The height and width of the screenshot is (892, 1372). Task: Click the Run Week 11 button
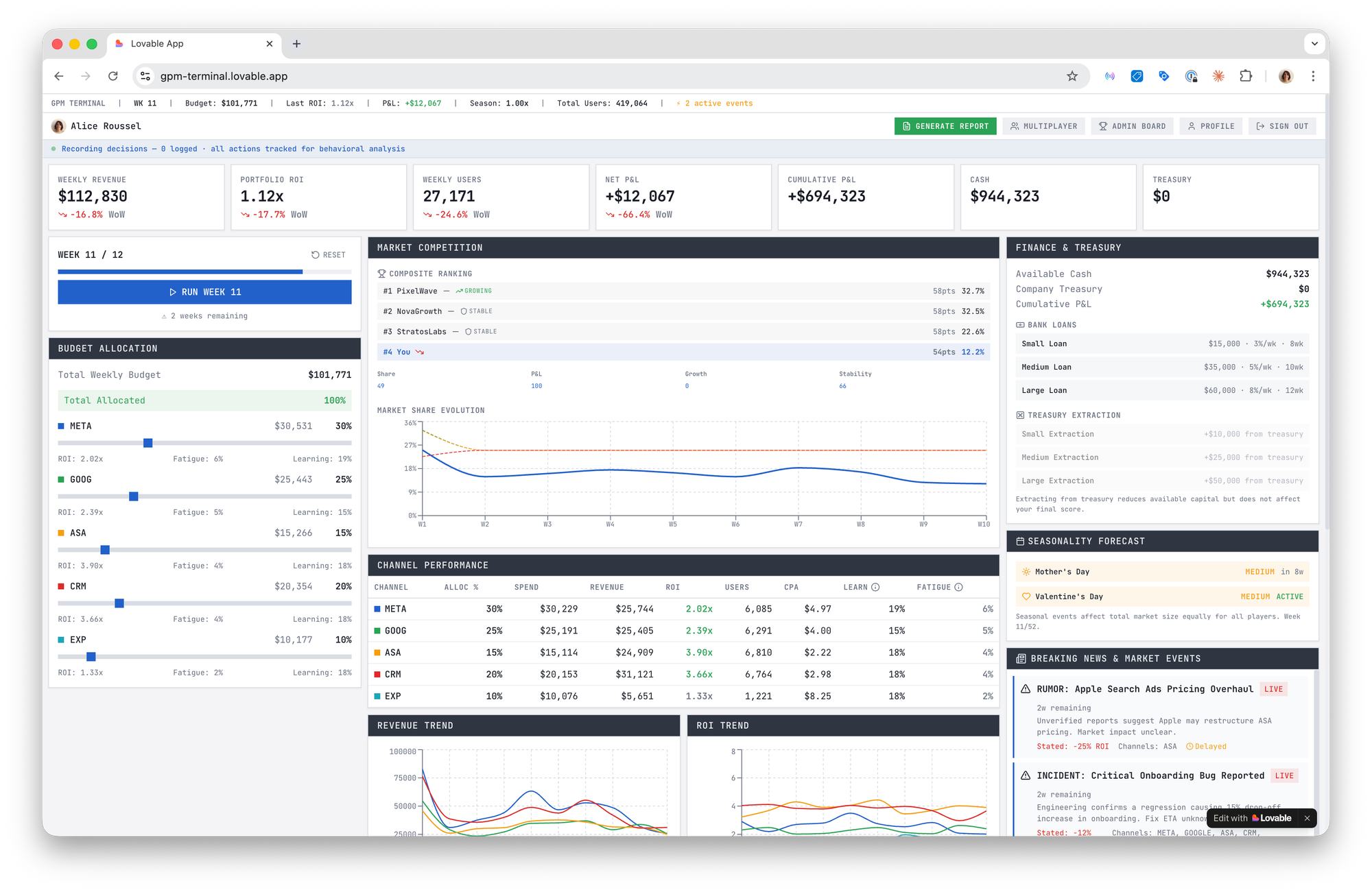(x=204, y=292)
